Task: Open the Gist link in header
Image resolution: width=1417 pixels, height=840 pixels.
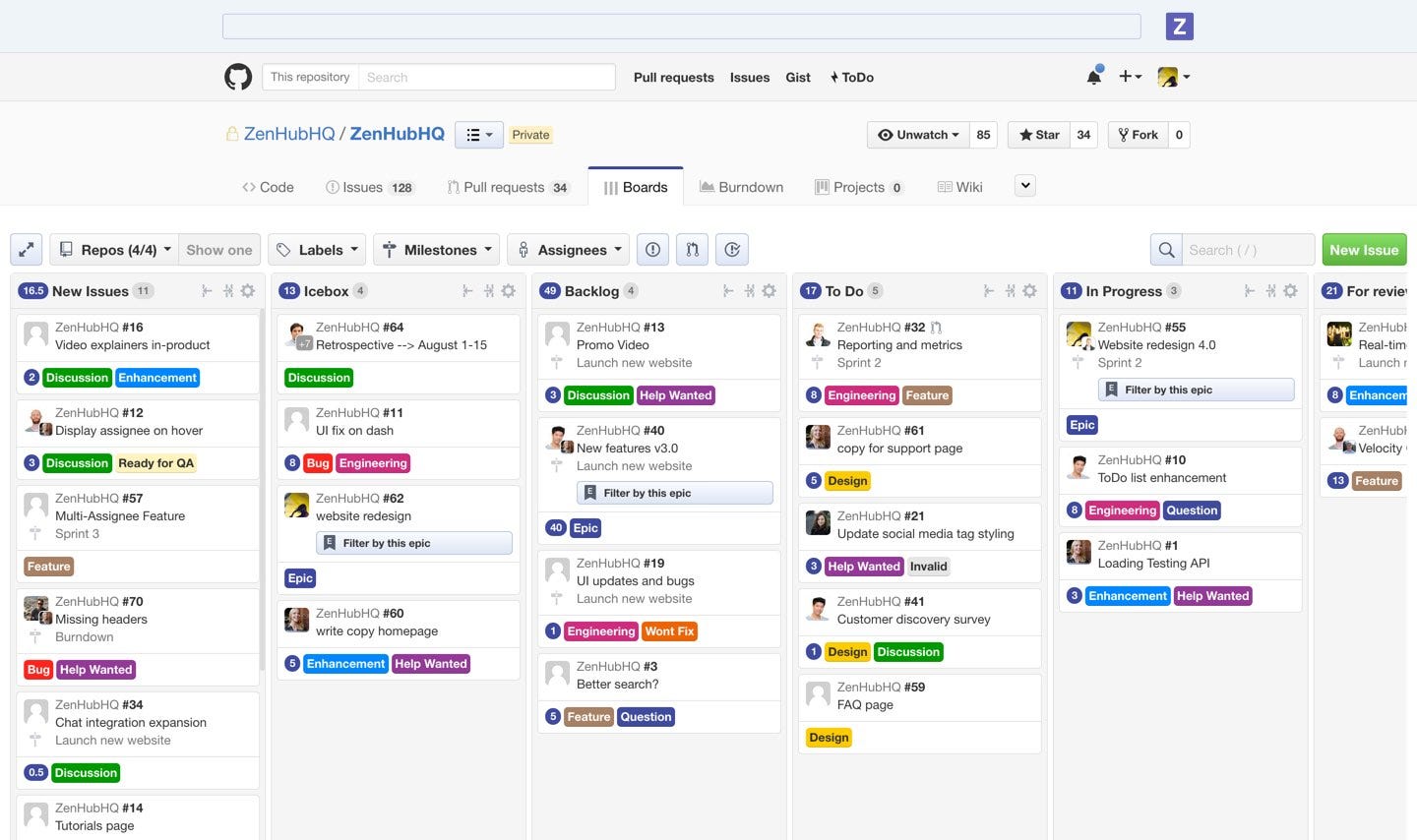Action: (798, 77)
